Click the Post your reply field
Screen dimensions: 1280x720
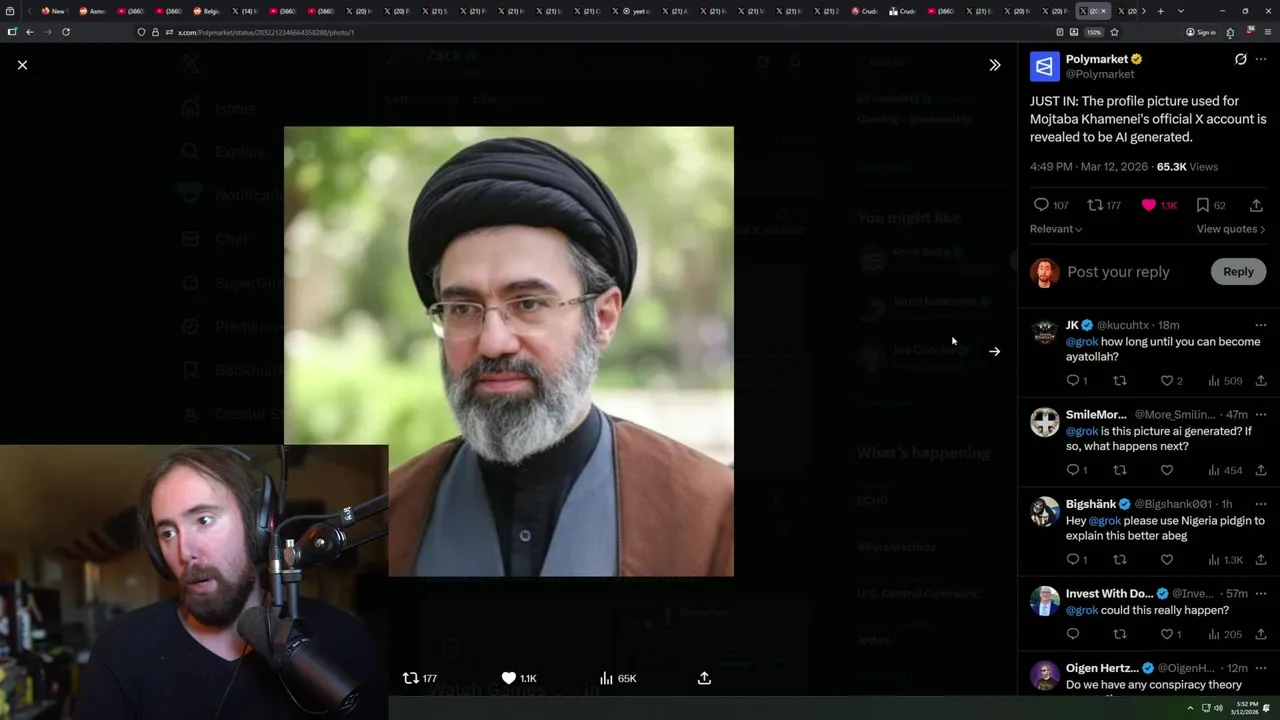tap(1118, 272)
